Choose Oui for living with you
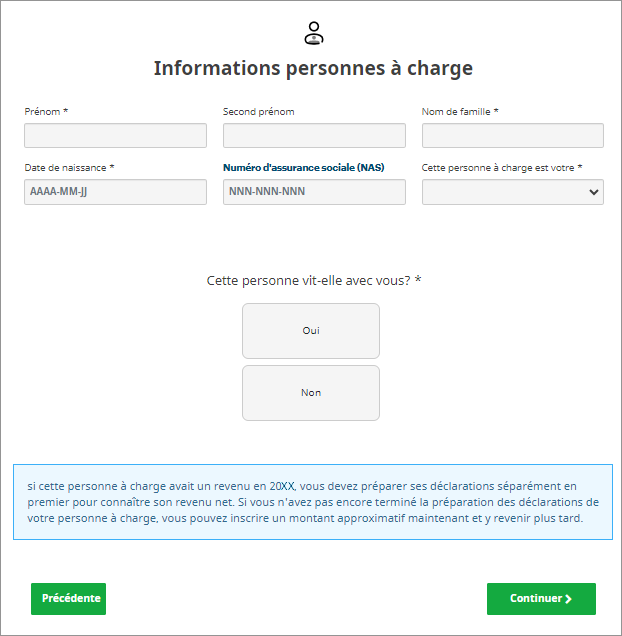The height and width of the screenshot is (636, 622). (x=311, y=331)
